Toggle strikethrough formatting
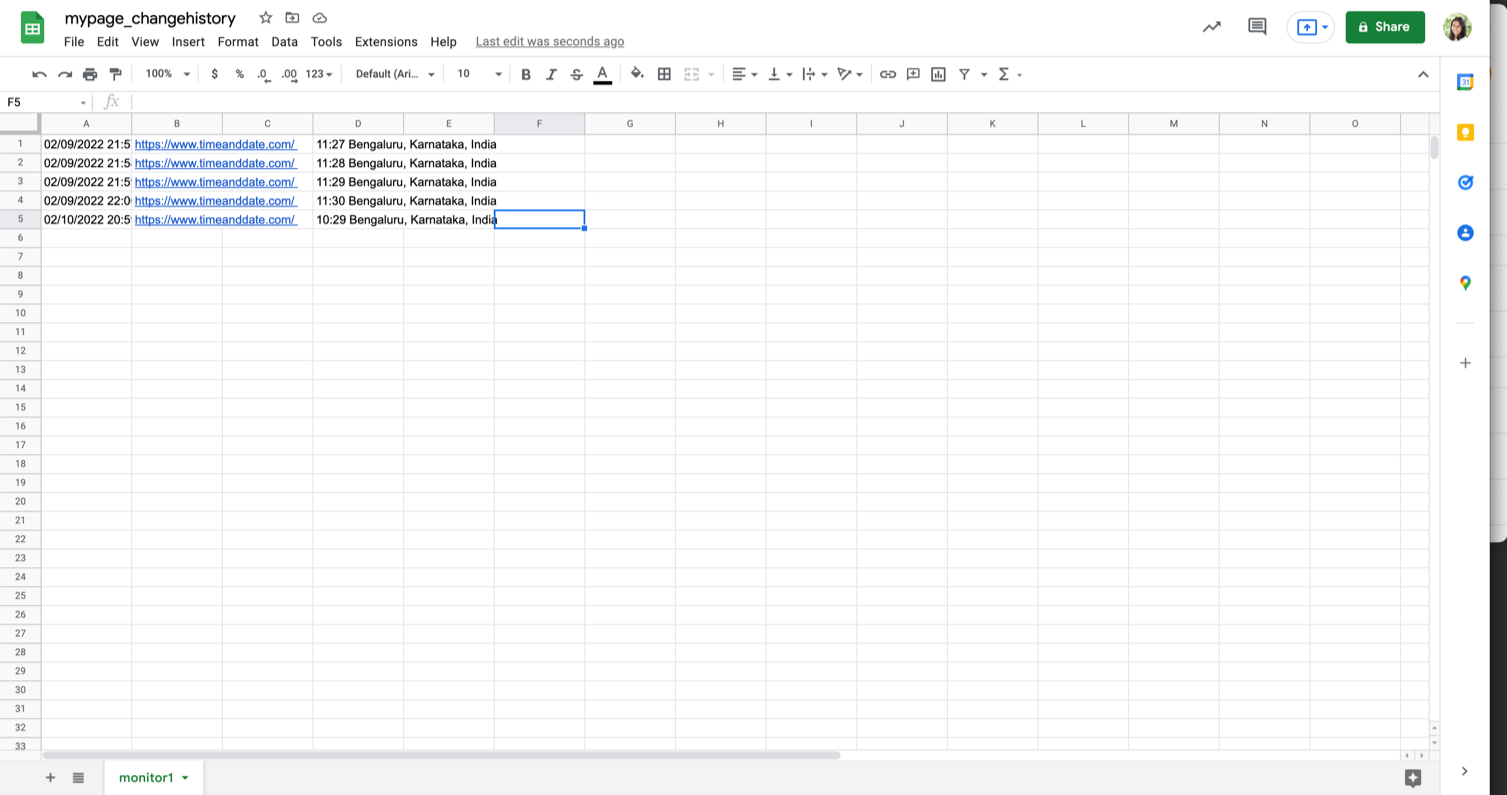Image resolution: width=1507 pixels, height=795 pixels. (x=576, y=74)
